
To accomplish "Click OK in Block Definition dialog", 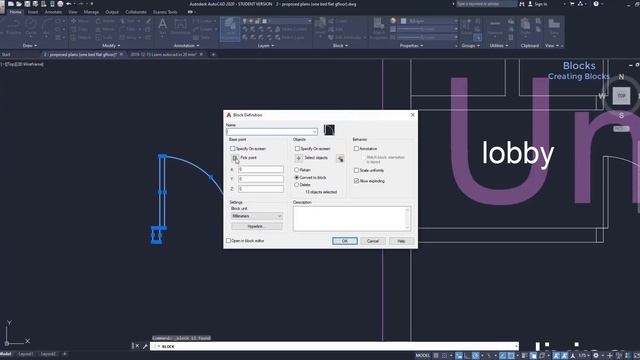I will (344, 241).
